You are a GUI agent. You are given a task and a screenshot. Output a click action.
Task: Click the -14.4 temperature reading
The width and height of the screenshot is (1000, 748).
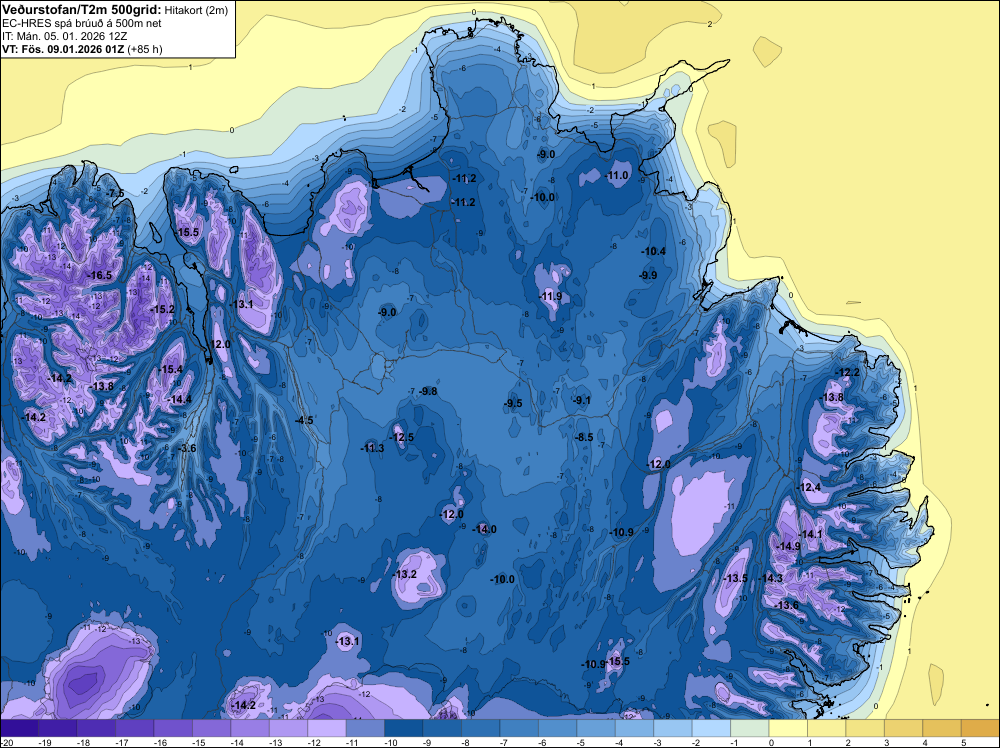click(x=179, y=399)
